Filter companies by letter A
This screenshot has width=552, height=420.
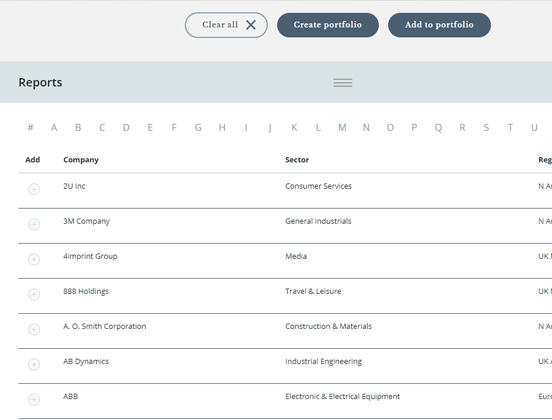tap(54, 127)
